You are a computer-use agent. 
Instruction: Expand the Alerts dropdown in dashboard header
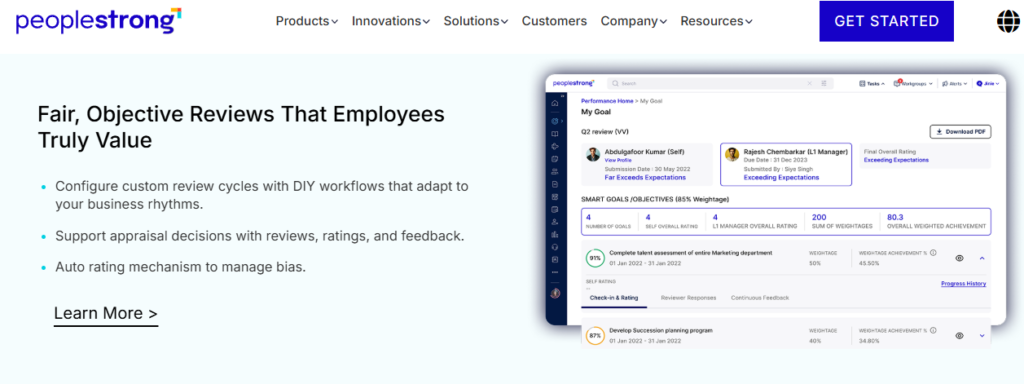click(955, 84)
